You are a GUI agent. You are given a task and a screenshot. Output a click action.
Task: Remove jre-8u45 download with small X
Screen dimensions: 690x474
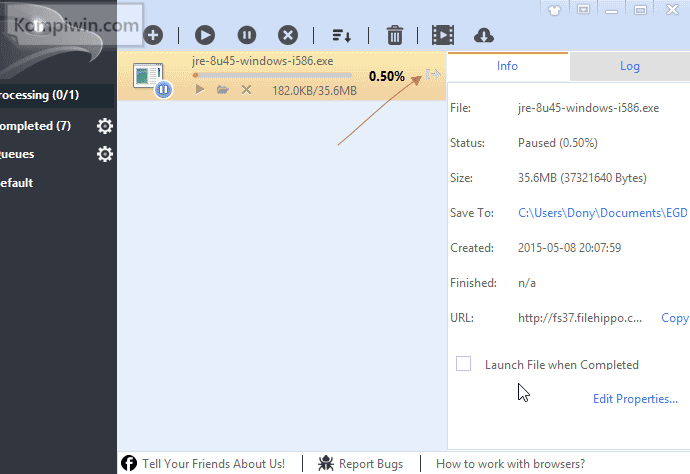(x=246, y=90)
